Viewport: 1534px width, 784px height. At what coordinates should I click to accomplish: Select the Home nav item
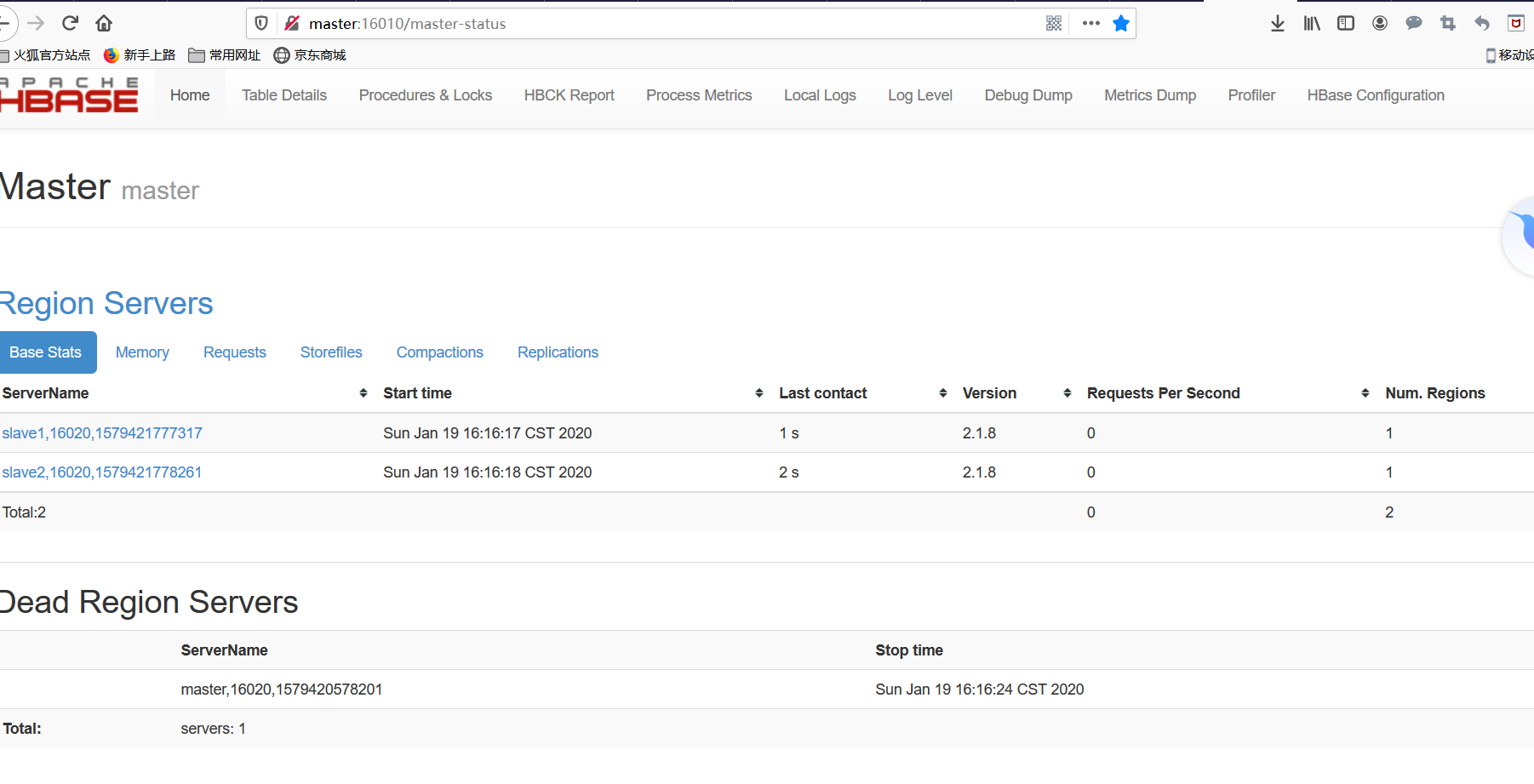pos(190,95)
